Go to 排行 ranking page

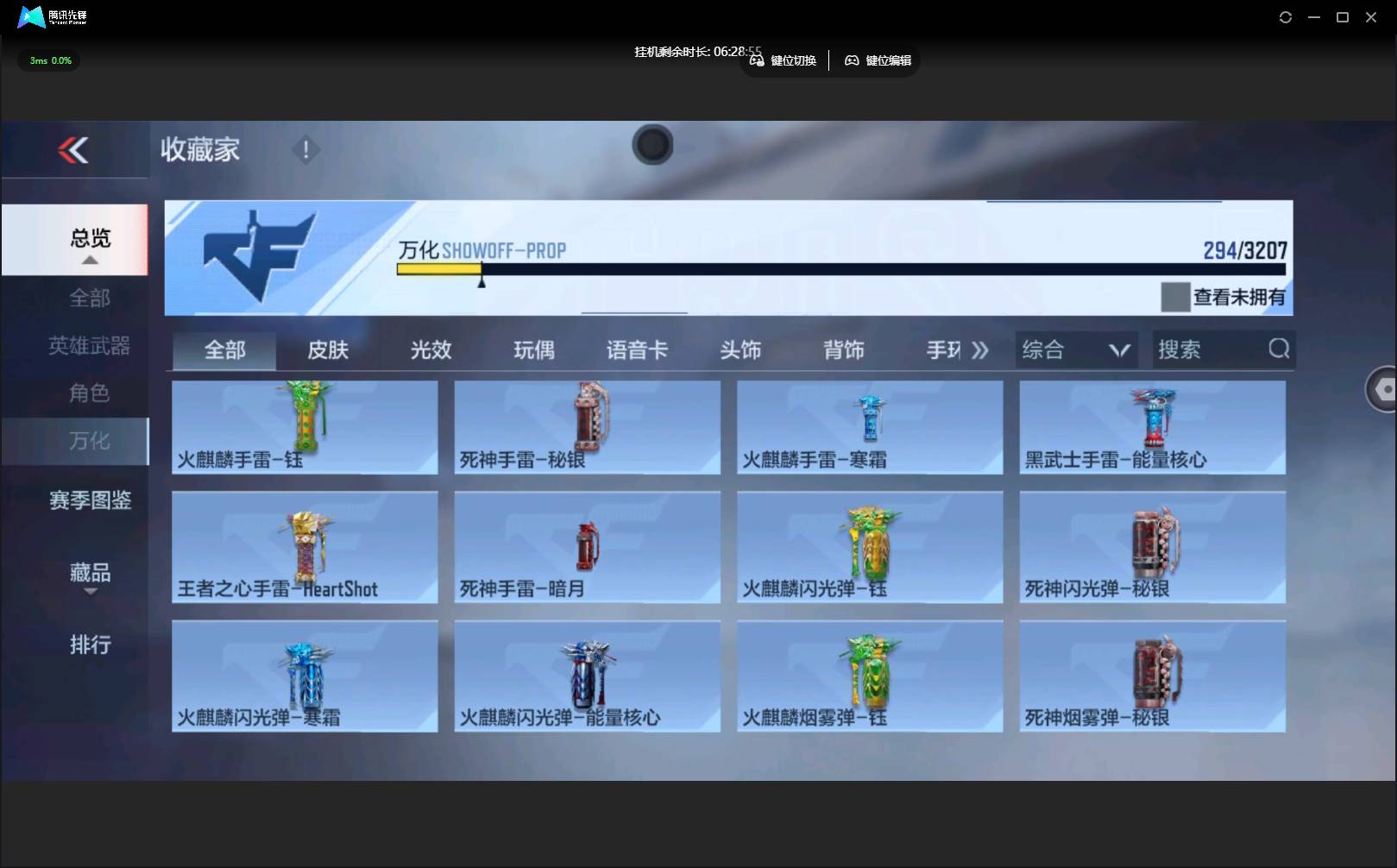(x=90, y=645)
